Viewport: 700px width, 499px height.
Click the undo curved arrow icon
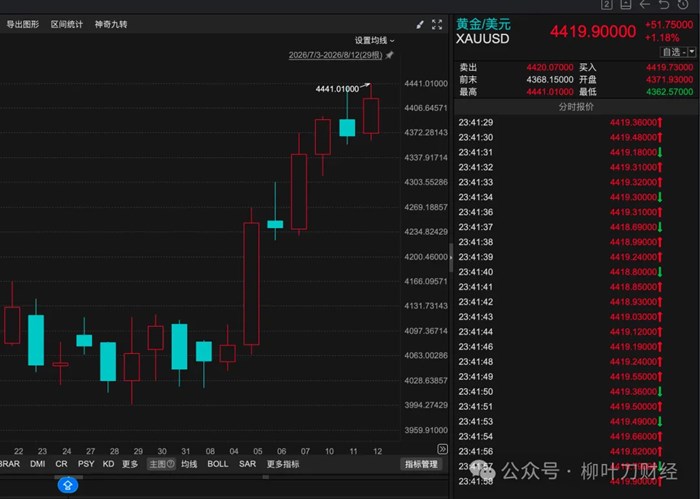[x=664, y=4]
